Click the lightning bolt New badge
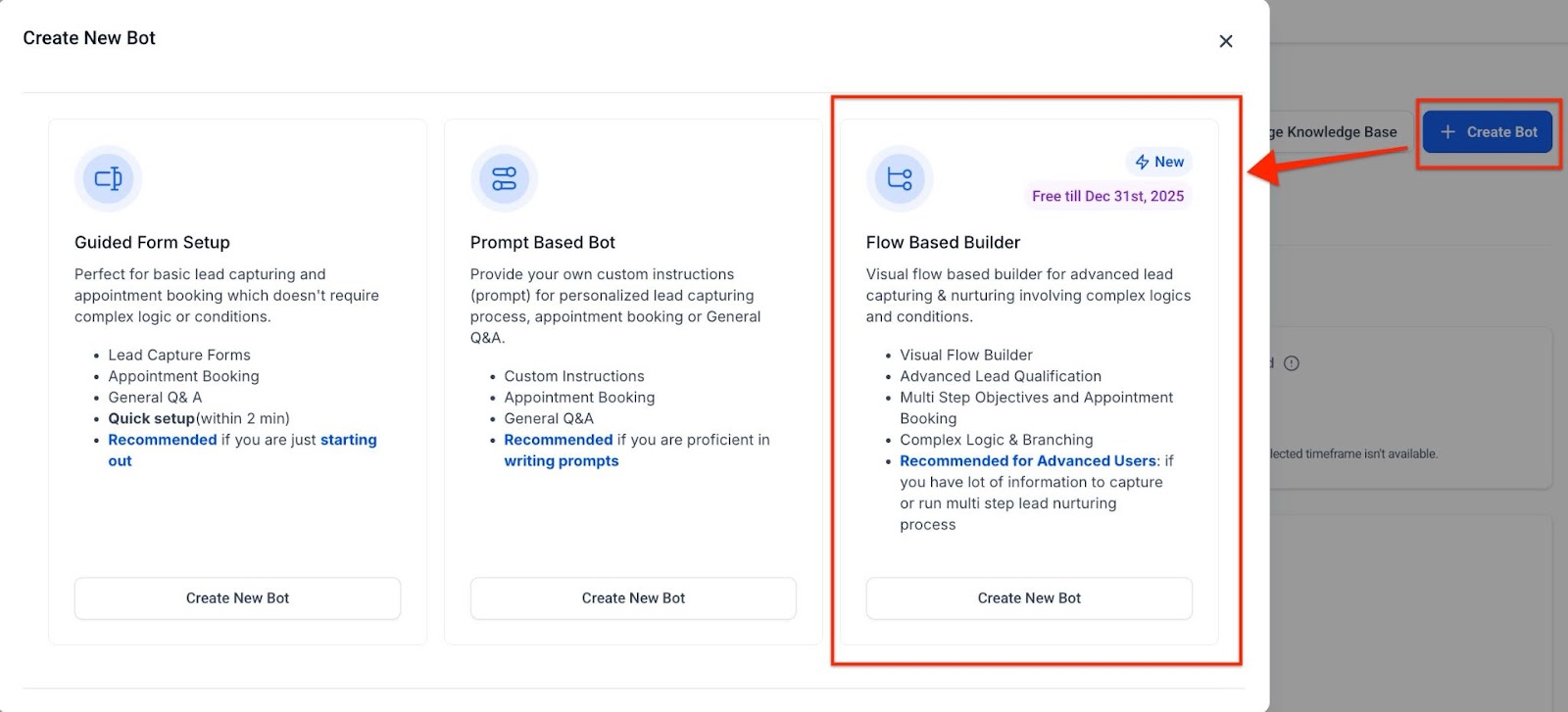This screenshot has height=712, width=1568. point(1159,162)
